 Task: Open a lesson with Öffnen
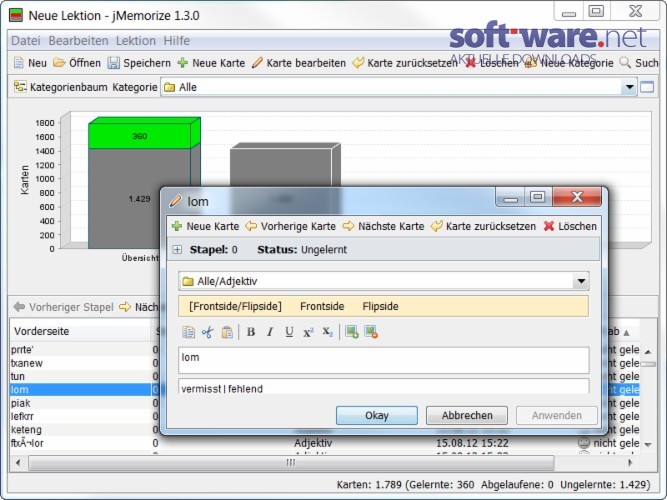[x=77, y=63]
